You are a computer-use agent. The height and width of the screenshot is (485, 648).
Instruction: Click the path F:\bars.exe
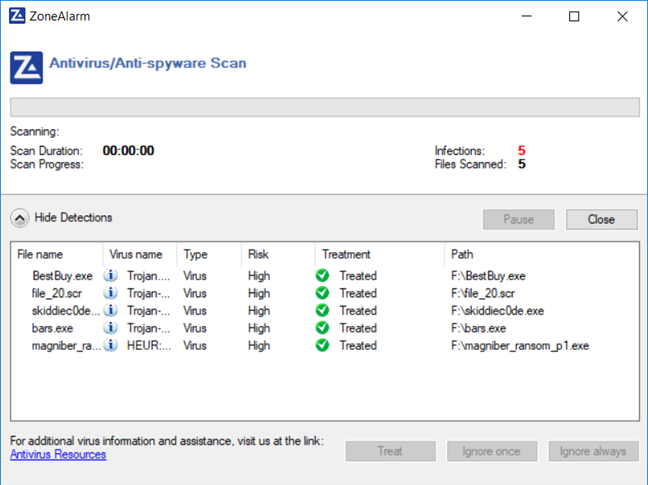(478, 328)
